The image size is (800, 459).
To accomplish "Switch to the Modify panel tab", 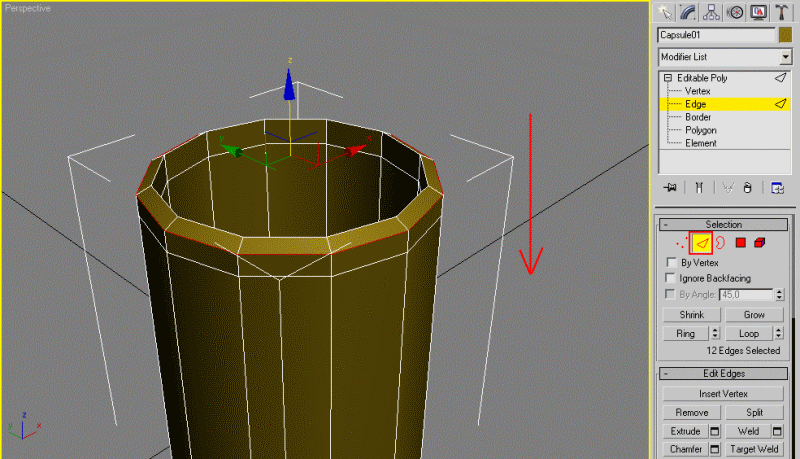I will (688, 12).
